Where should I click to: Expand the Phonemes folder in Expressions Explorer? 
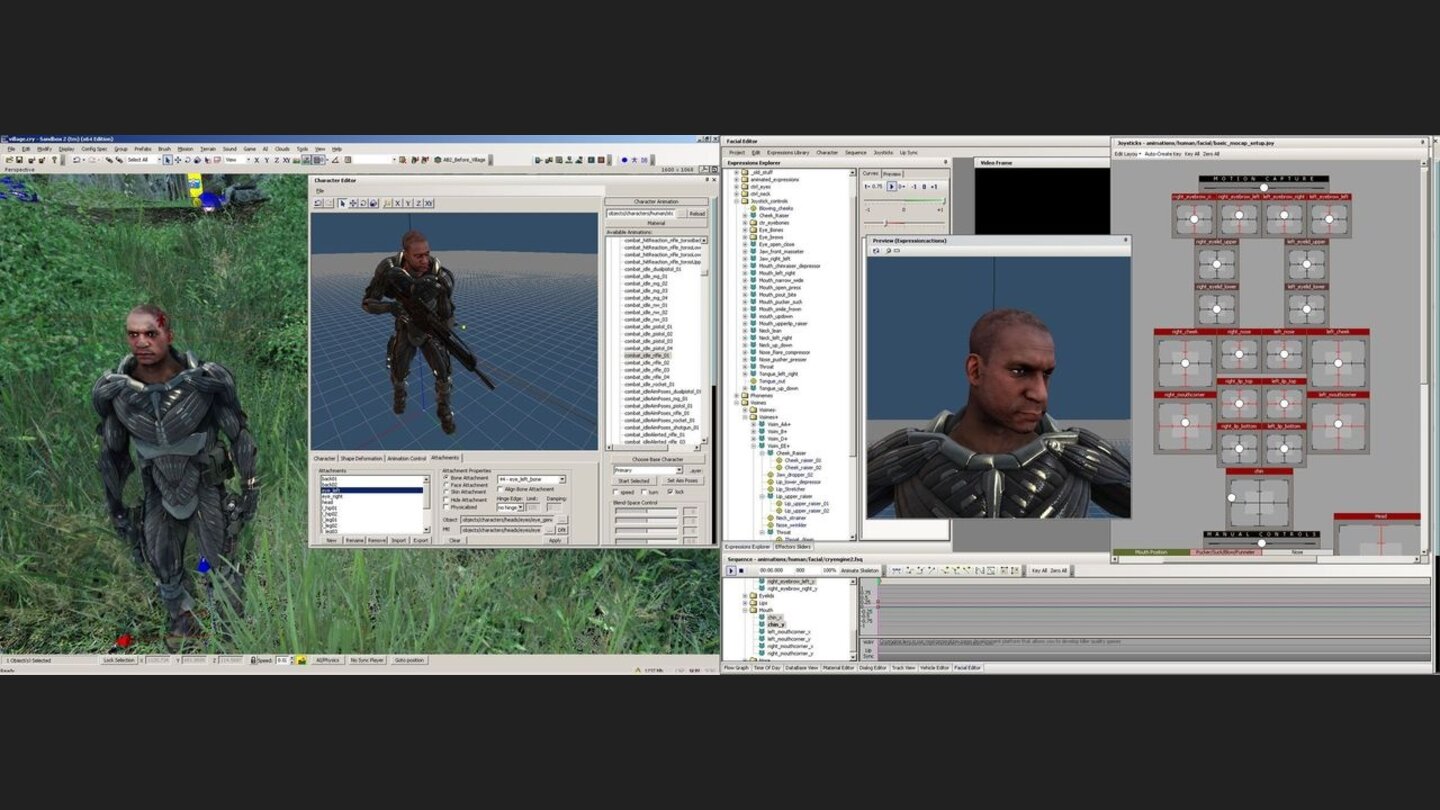[x=737, y=395]
